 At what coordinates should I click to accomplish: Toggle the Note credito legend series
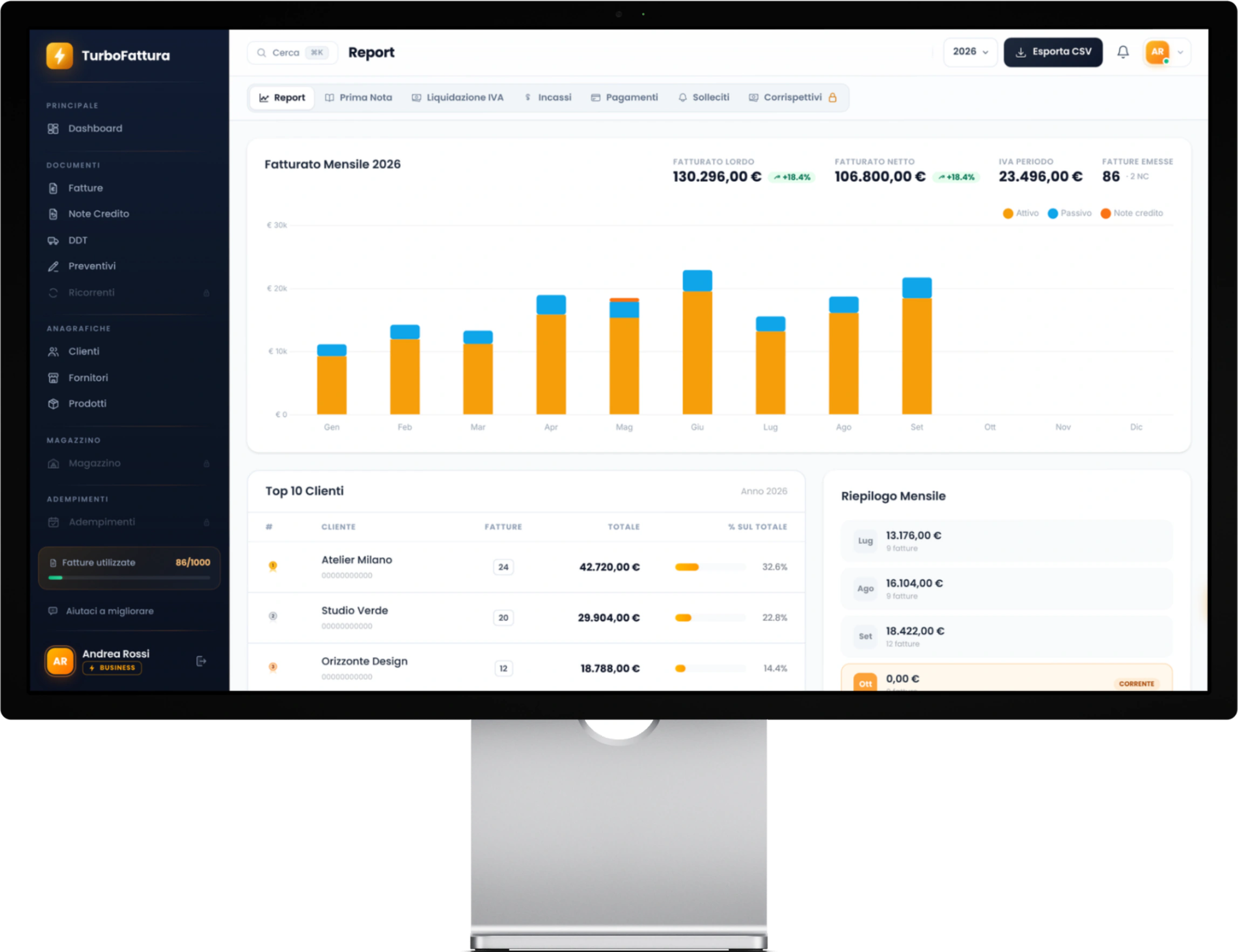click(x=1132, y=214)
